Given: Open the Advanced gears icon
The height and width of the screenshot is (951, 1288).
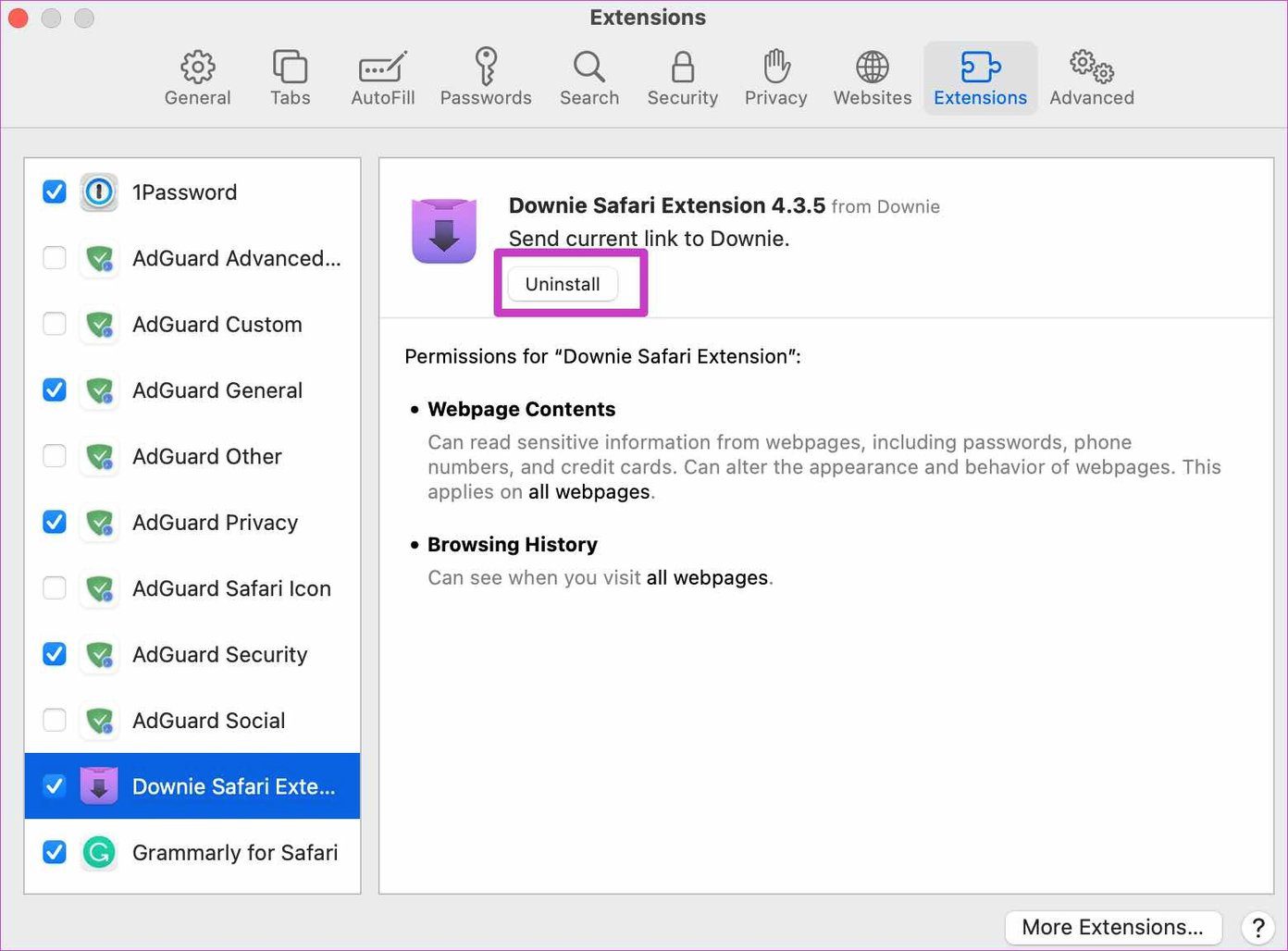Looking at the screenshot, I should 1092,68.
